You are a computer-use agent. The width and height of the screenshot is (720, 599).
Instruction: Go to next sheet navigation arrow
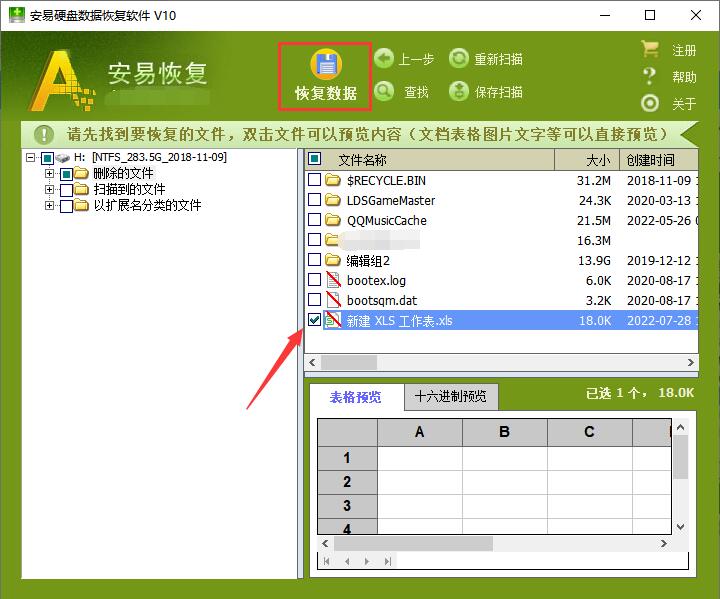click(x=367, y=561)
